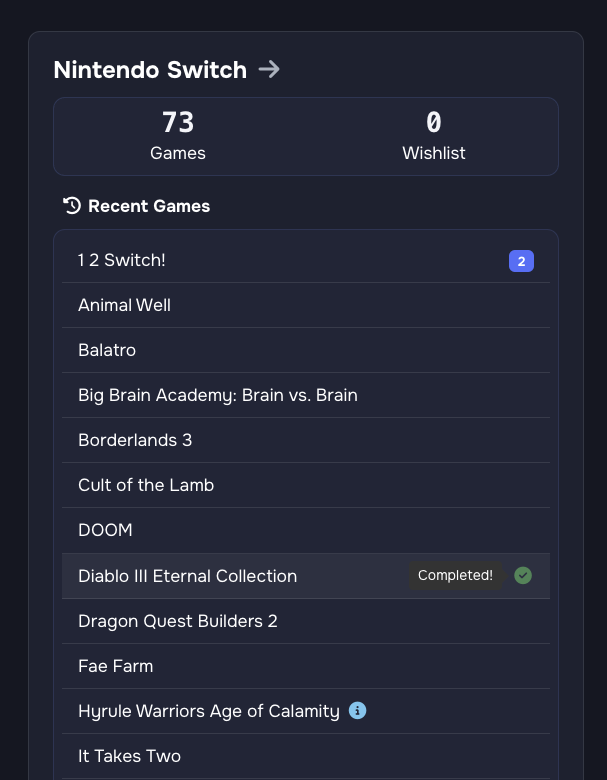Viewport: 607px width, 780px height.
Task: Open the Nintendo Switch platform heading
Action: point(150,70)
